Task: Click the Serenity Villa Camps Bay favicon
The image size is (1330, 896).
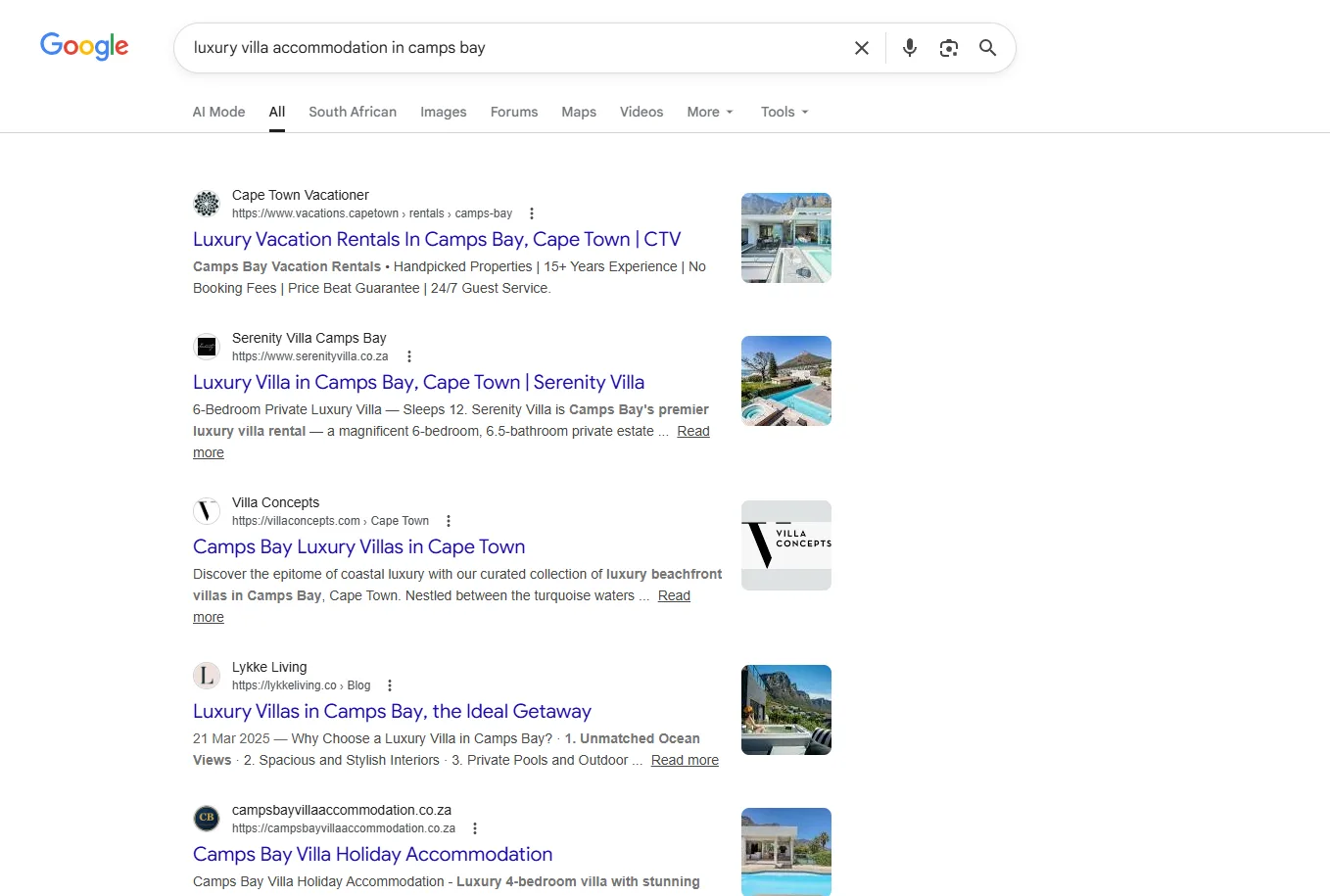Action: 207,347
